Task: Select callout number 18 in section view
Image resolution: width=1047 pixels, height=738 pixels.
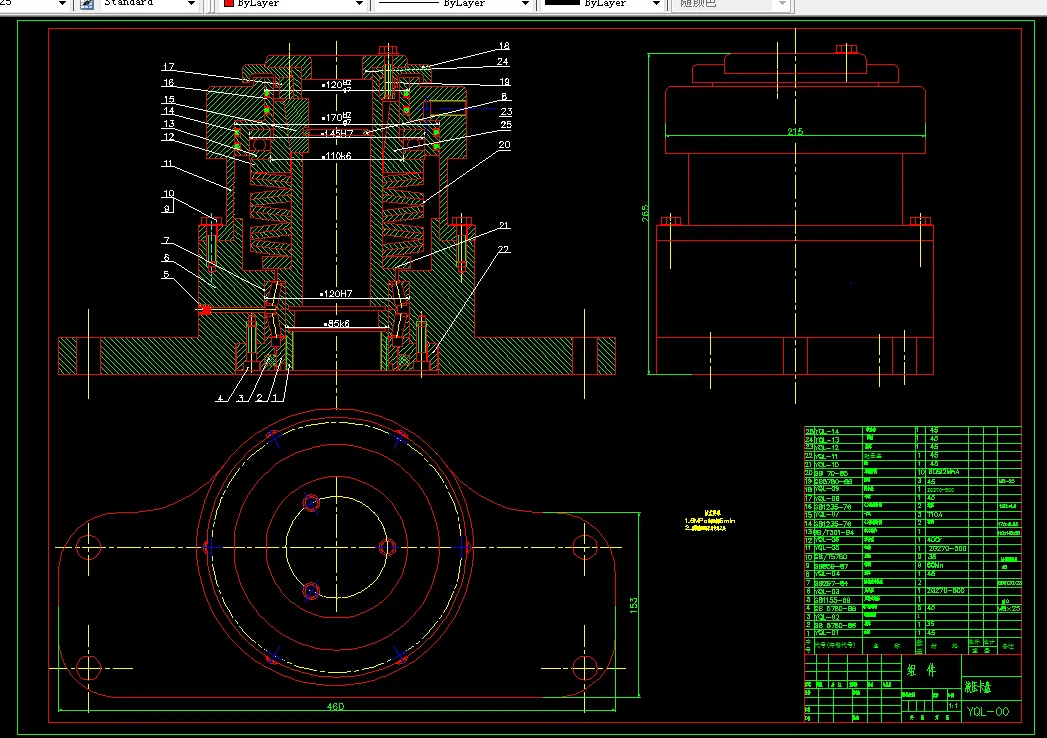Action: point(504,46)
